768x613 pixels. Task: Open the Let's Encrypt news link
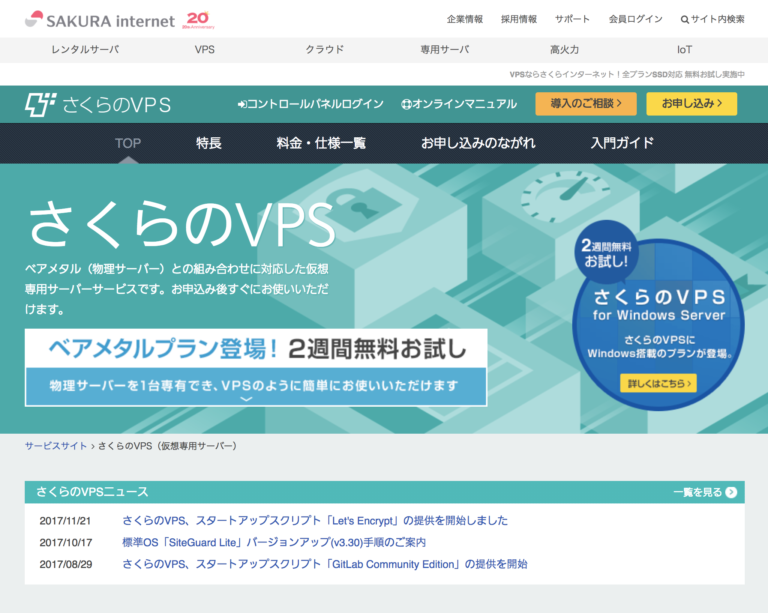point(315,520)
